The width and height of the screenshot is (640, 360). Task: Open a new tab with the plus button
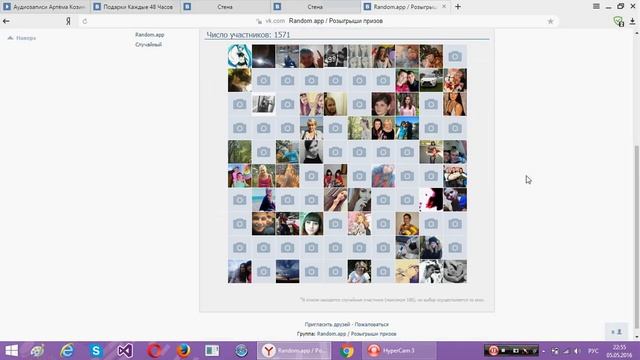458,7
